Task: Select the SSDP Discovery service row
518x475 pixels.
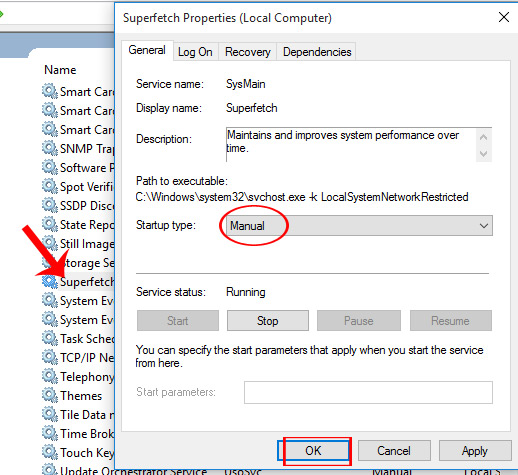Action: click(87, 206)
